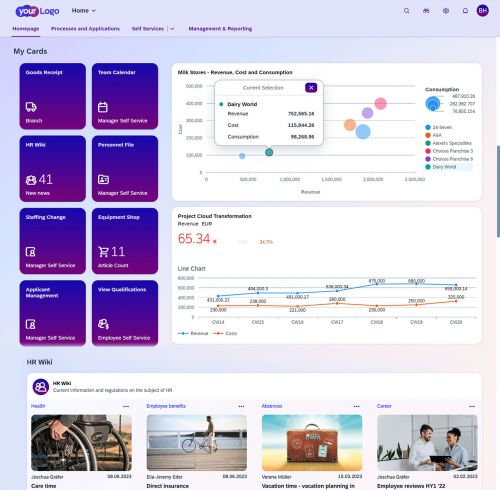Click the vacation suitcase article thumbnail
The height and width of the screenshot is (490, 500).
coord(312,443)
